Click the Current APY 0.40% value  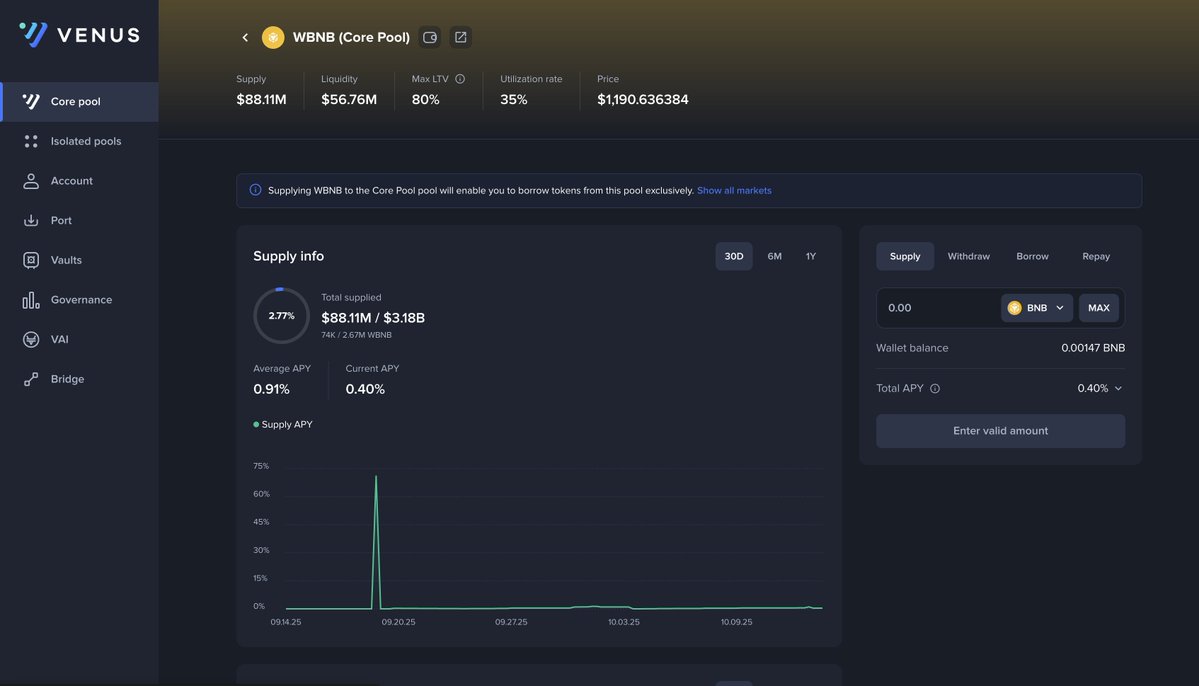click(365, 389)
